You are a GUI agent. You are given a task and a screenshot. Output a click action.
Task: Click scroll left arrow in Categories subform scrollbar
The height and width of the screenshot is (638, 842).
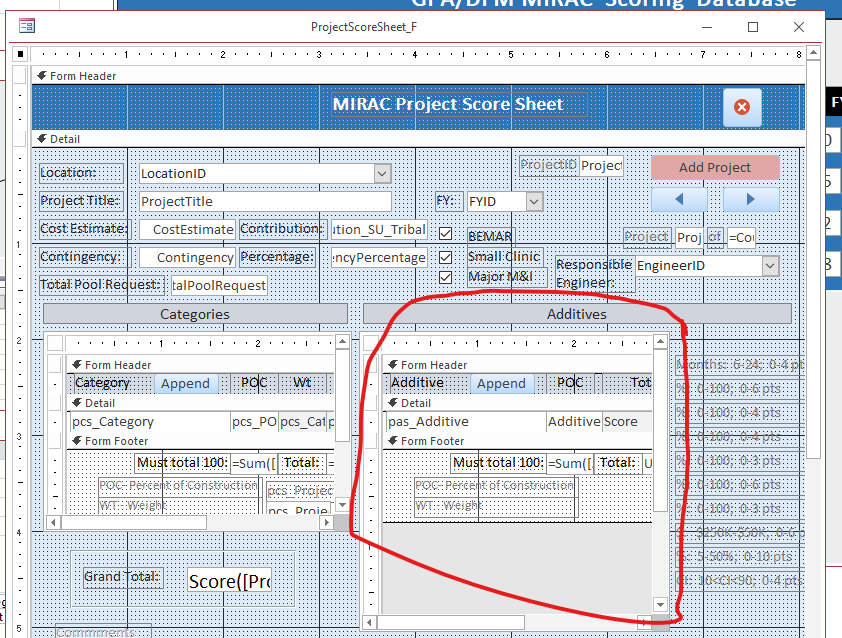coord(53,522)
